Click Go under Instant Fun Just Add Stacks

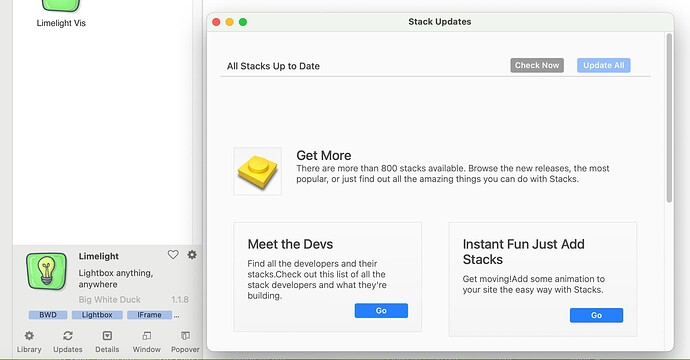(596, 315)
